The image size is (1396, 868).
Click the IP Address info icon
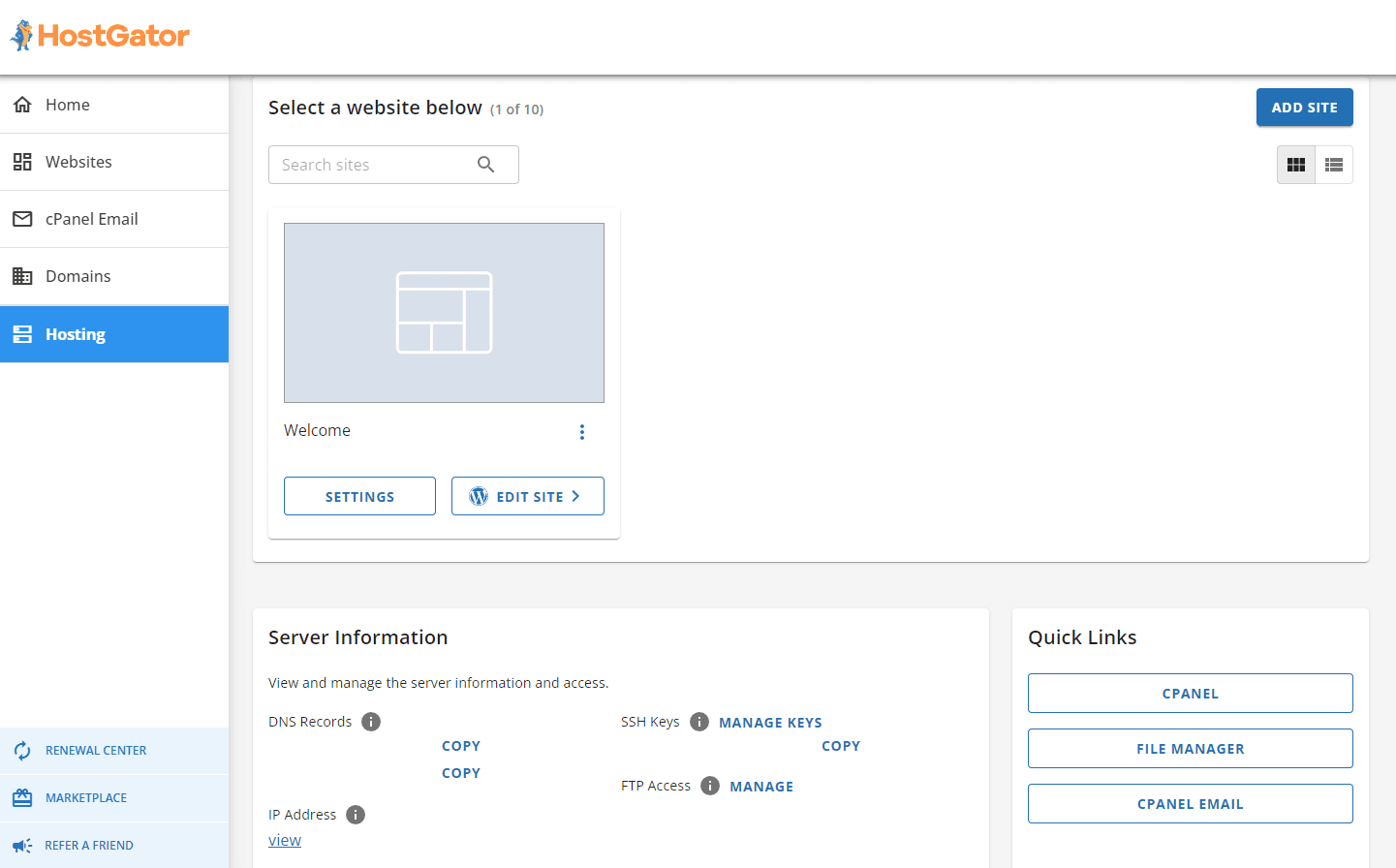[x=356, y=815]
